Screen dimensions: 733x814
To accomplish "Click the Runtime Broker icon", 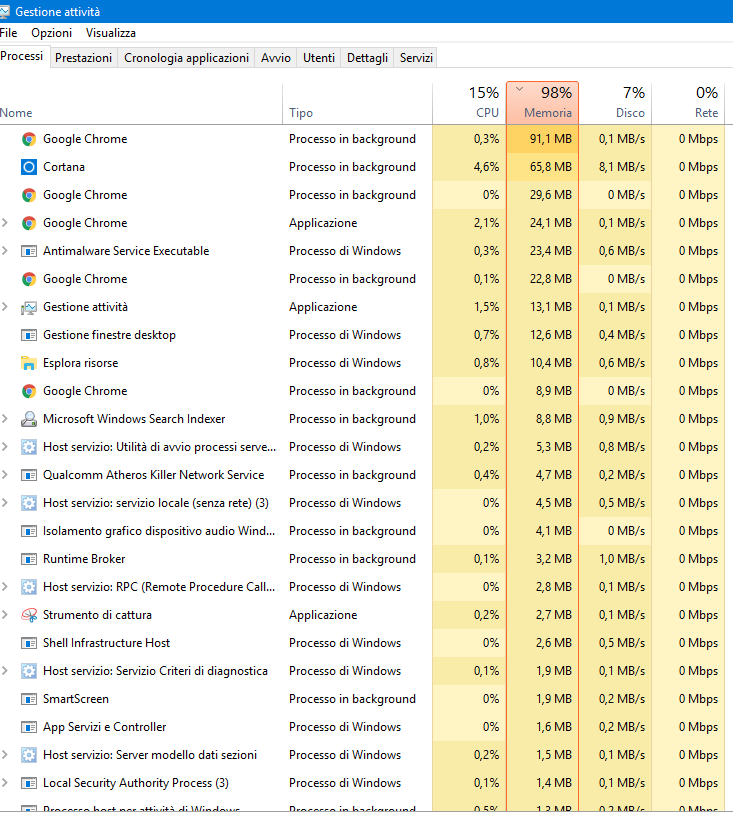I will [29, 559].
